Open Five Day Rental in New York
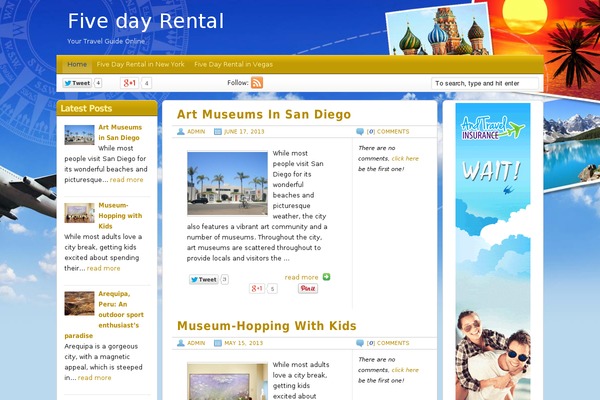Viewport: 600px width, 400px height. pyautogui.click(x=140, y=64)
